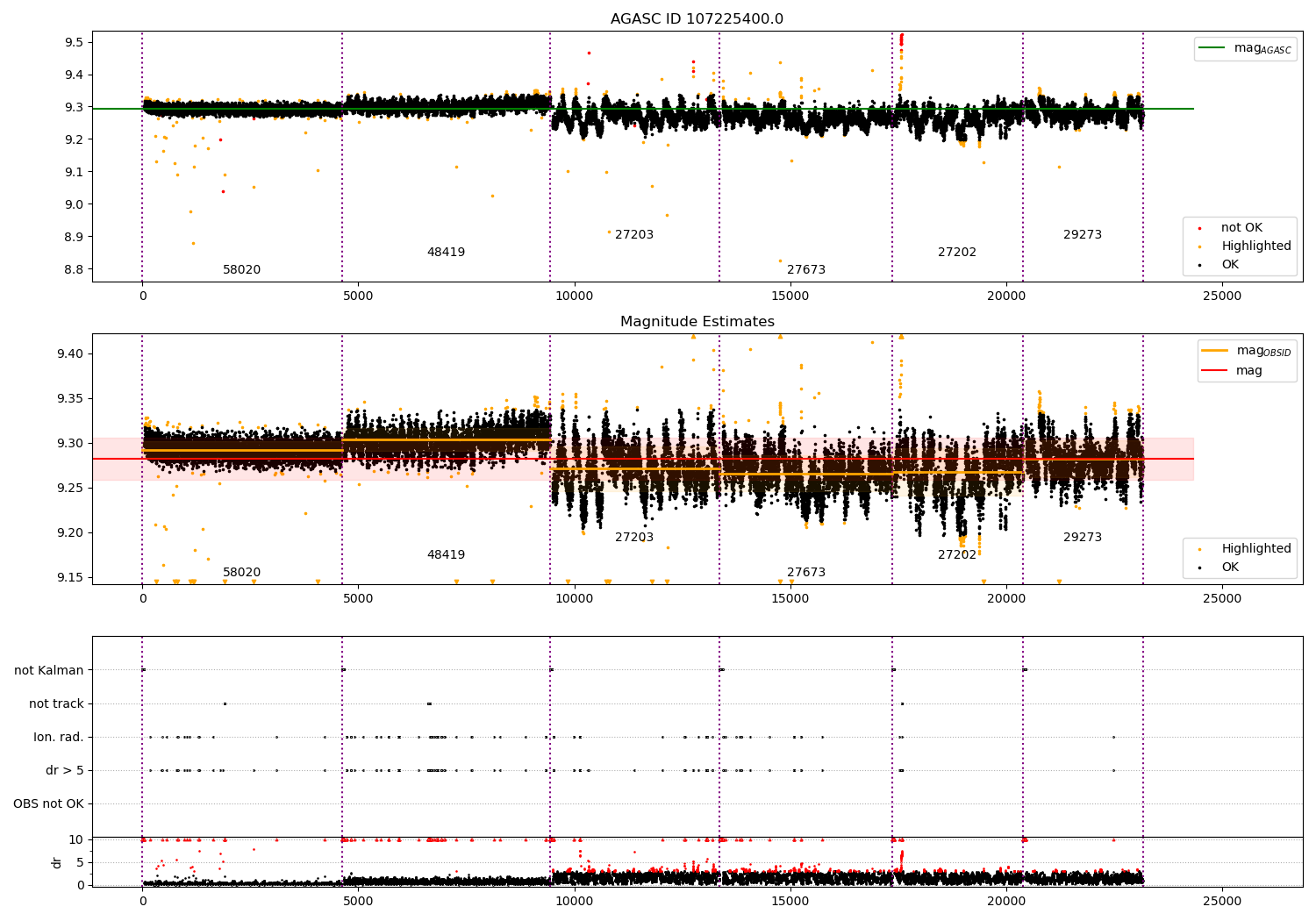Click the 9.5 tick on the top plot
Image resolution: width=1316 pixels, height=921 pixels.
click(74, 43)
